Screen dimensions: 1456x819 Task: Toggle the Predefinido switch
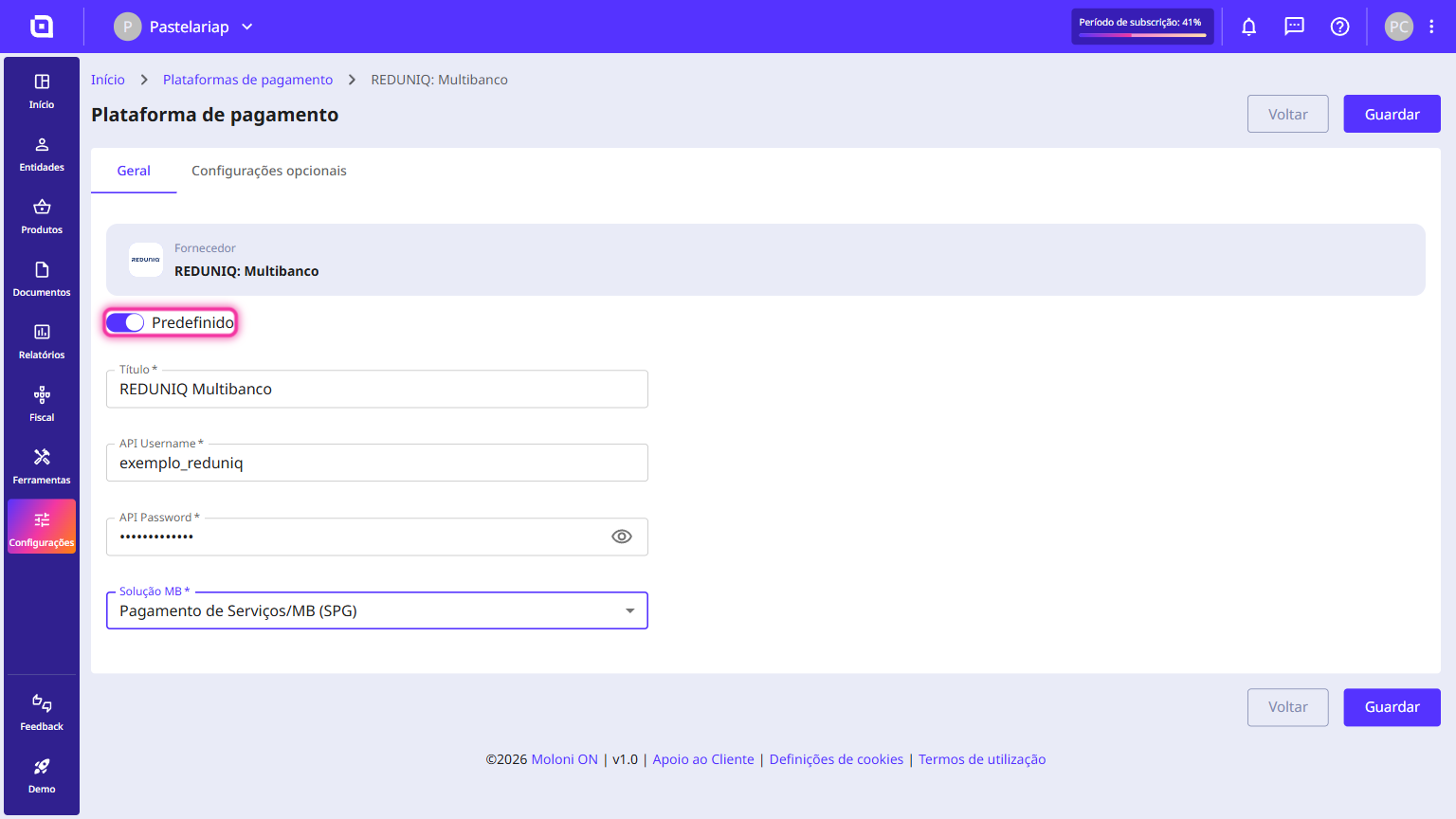pyautogui.click(x=125, y=322)
